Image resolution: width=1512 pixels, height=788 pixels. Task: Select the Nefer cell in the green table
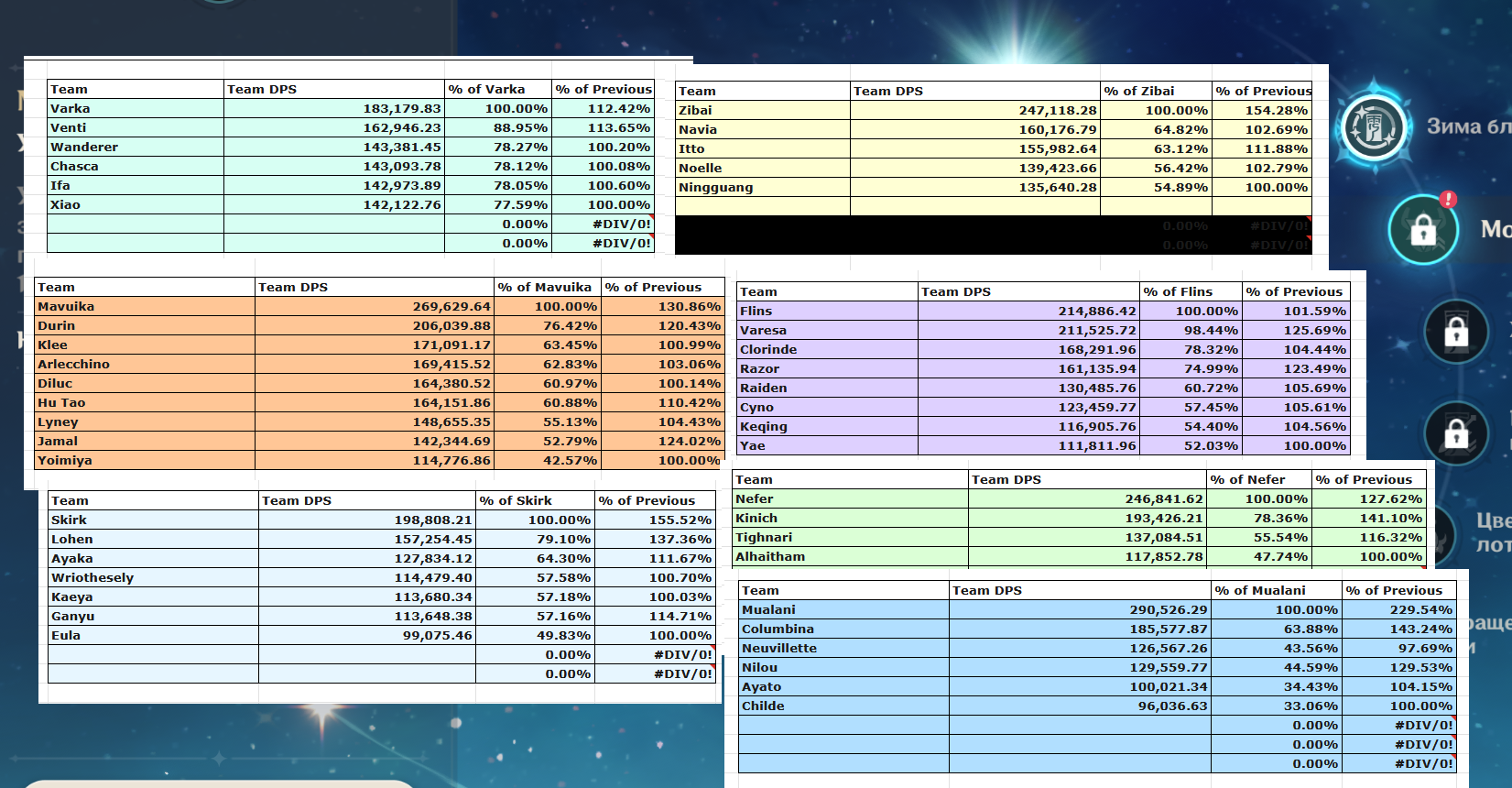click(x=851, y=498)
